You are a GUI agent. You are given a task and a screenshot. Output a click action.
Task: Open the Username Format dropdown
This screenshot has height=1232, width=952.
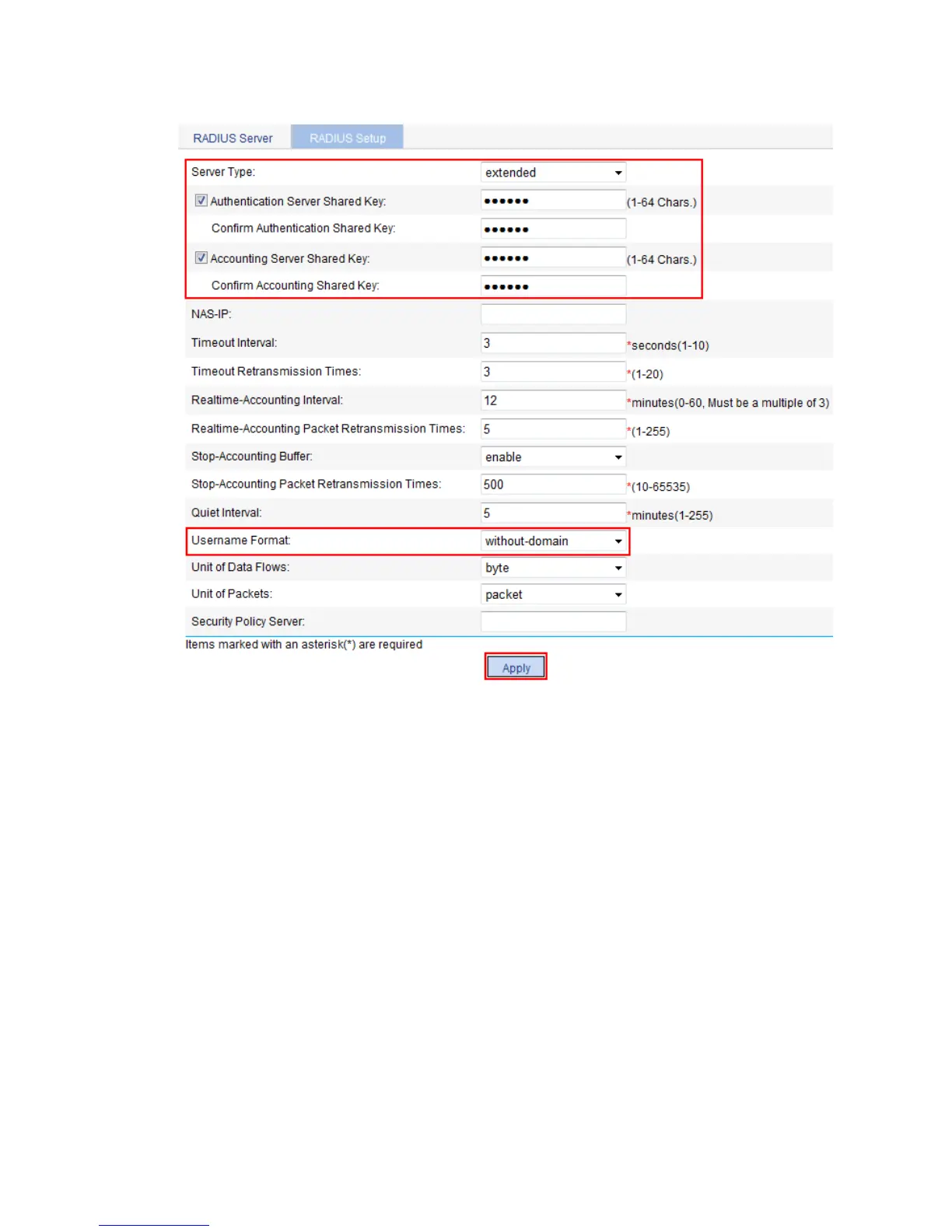point(553,541)
